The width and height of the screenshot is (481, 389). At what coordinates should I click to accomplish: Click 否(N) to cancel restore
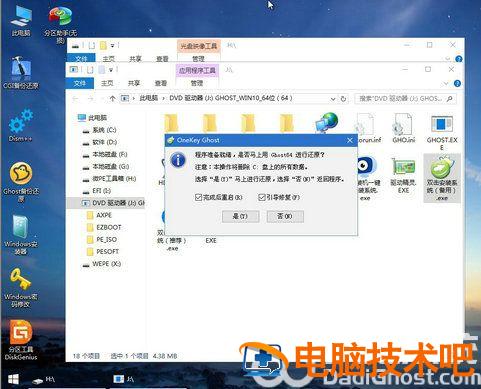pos(285,216)
